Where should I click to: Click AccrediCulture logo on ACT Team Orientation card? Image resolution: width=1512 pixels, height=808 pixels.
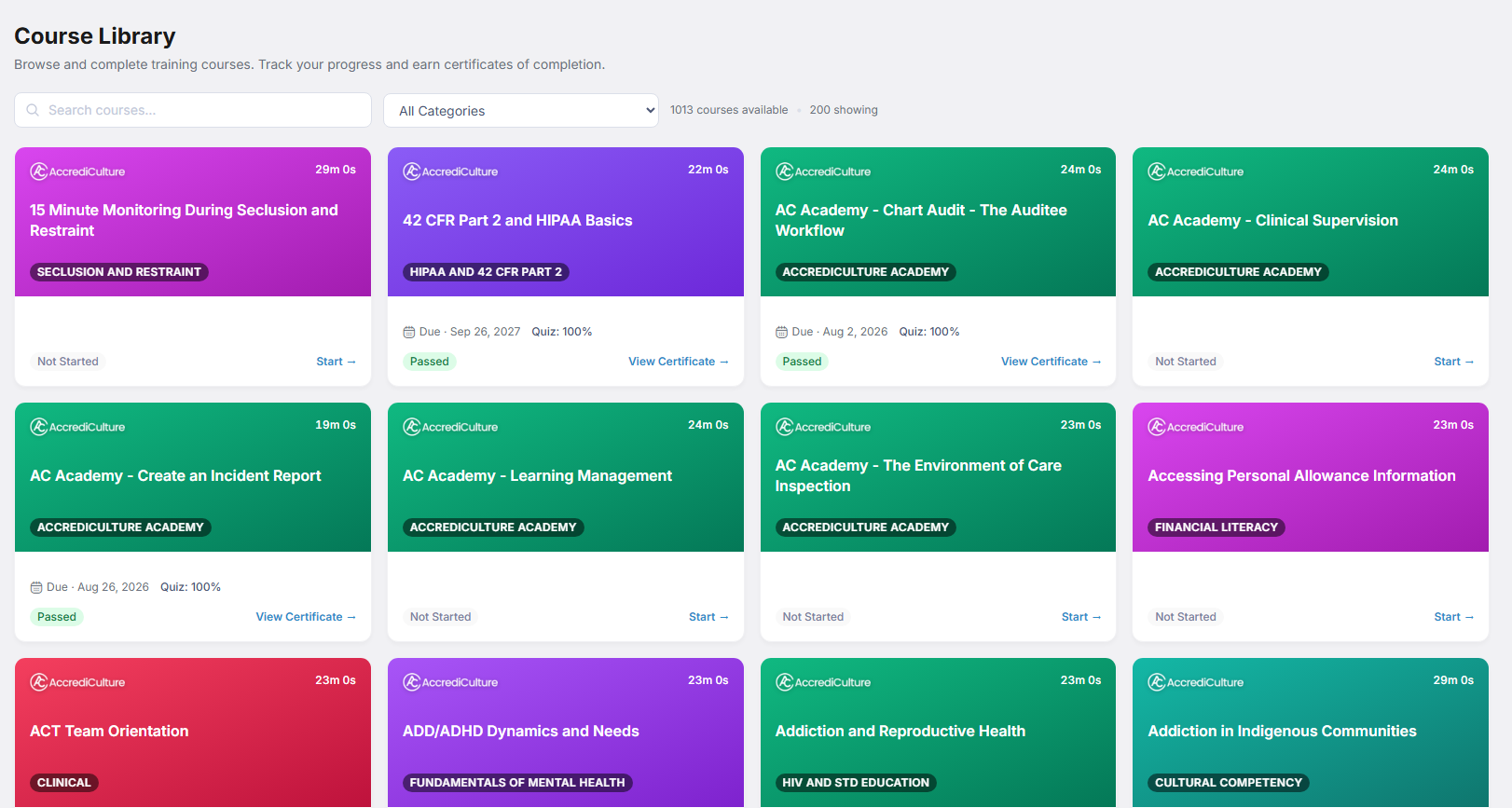tap(77, 682)
